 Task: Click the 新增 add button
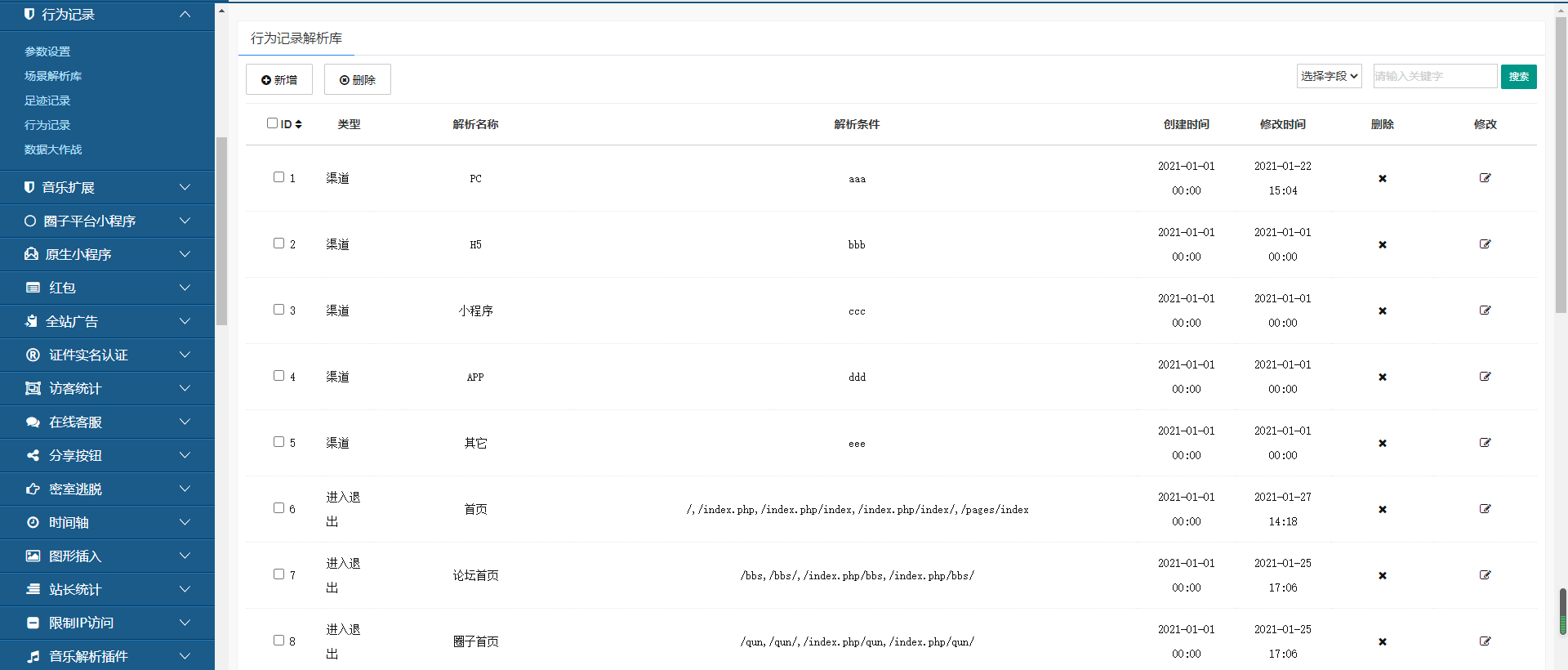tap(279, 79)
